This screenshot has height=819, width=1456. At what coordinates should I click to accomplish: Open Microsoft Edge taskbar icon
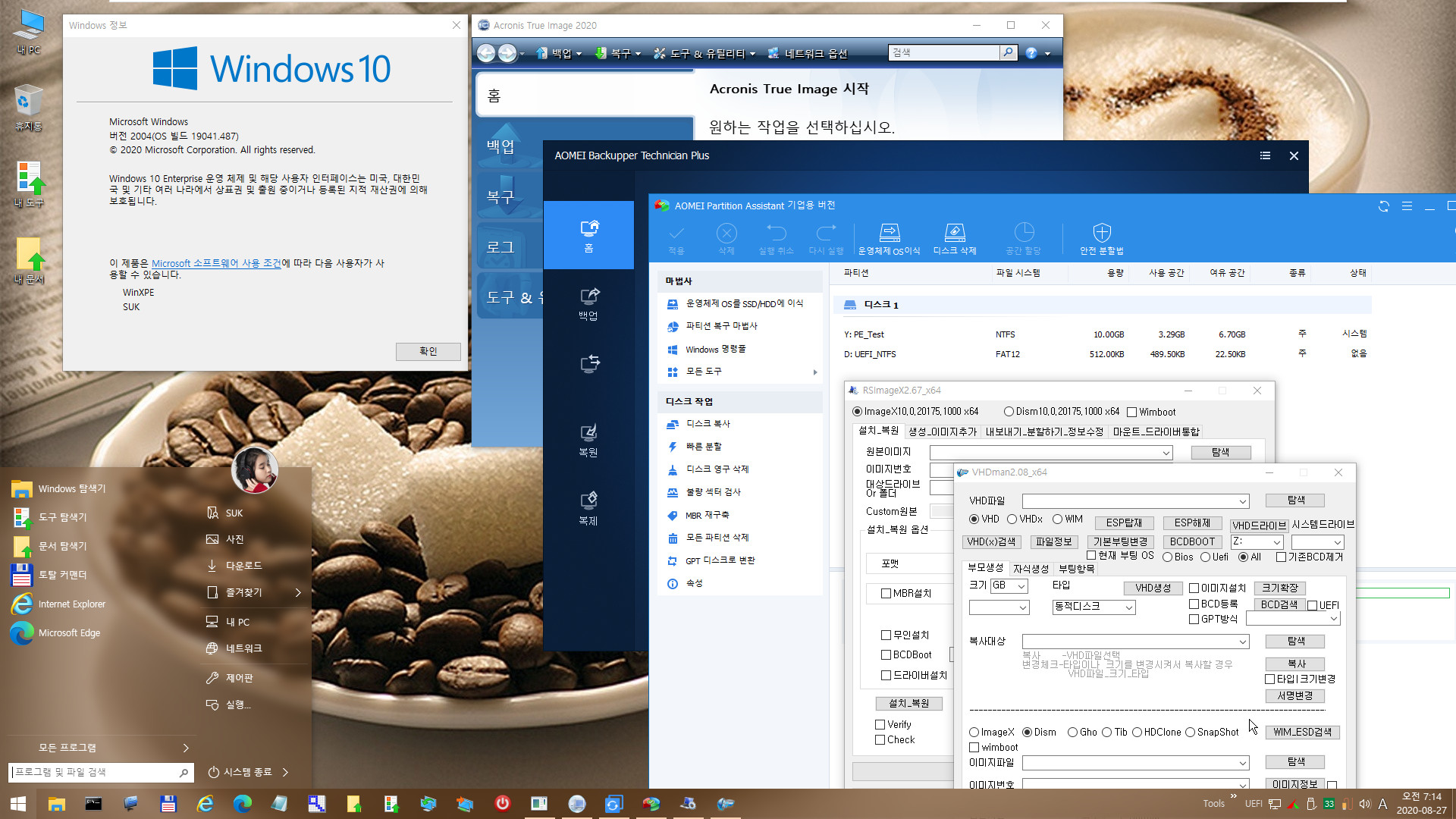[242, 804]
